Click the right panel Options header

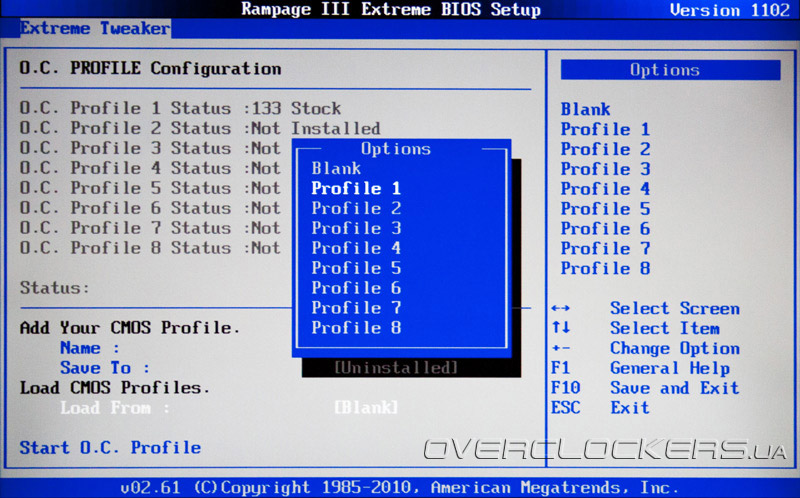click(x=670, y=70)
